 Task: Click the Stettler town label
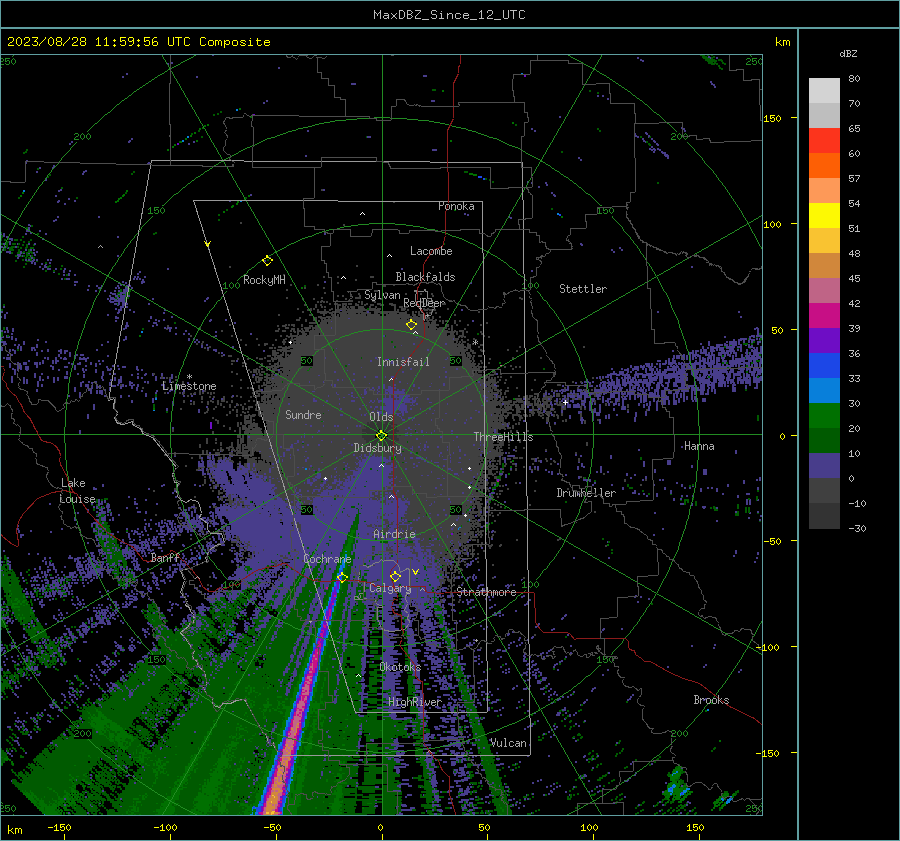tap(583, 289)
